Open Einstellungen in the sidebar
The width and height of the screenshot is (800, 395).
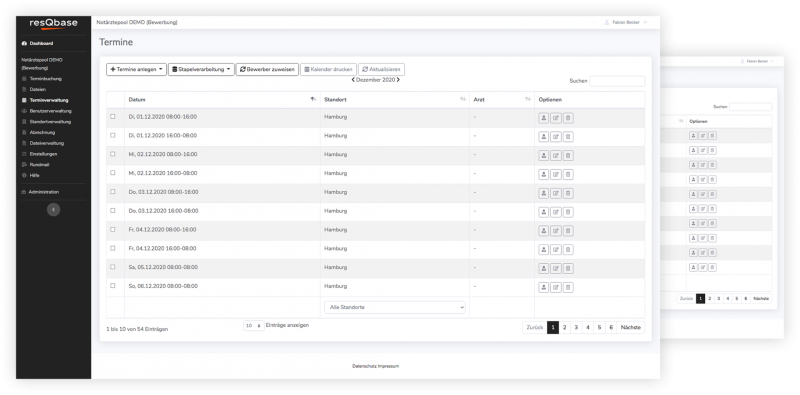(x=39, y=154)
